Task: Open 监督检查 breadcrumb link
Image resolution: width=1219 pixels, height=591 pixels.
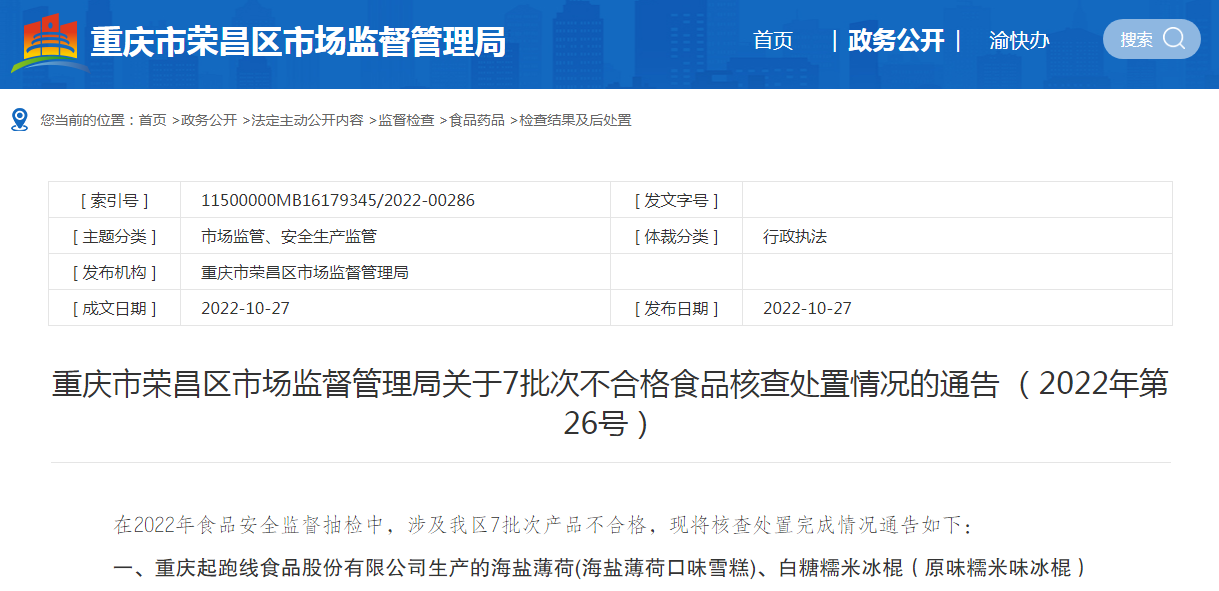Action: (x=406, y=120)
